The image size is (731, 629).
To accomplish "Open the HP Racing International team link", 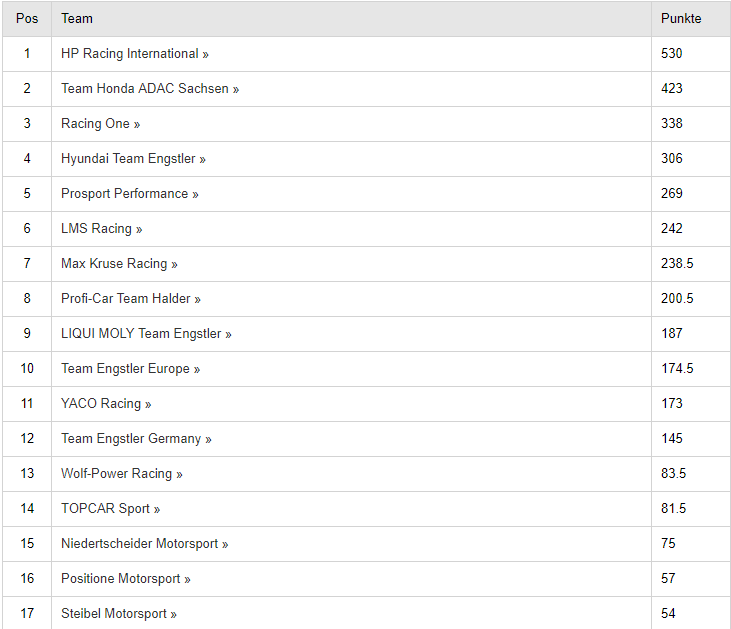I will point(134,54).
